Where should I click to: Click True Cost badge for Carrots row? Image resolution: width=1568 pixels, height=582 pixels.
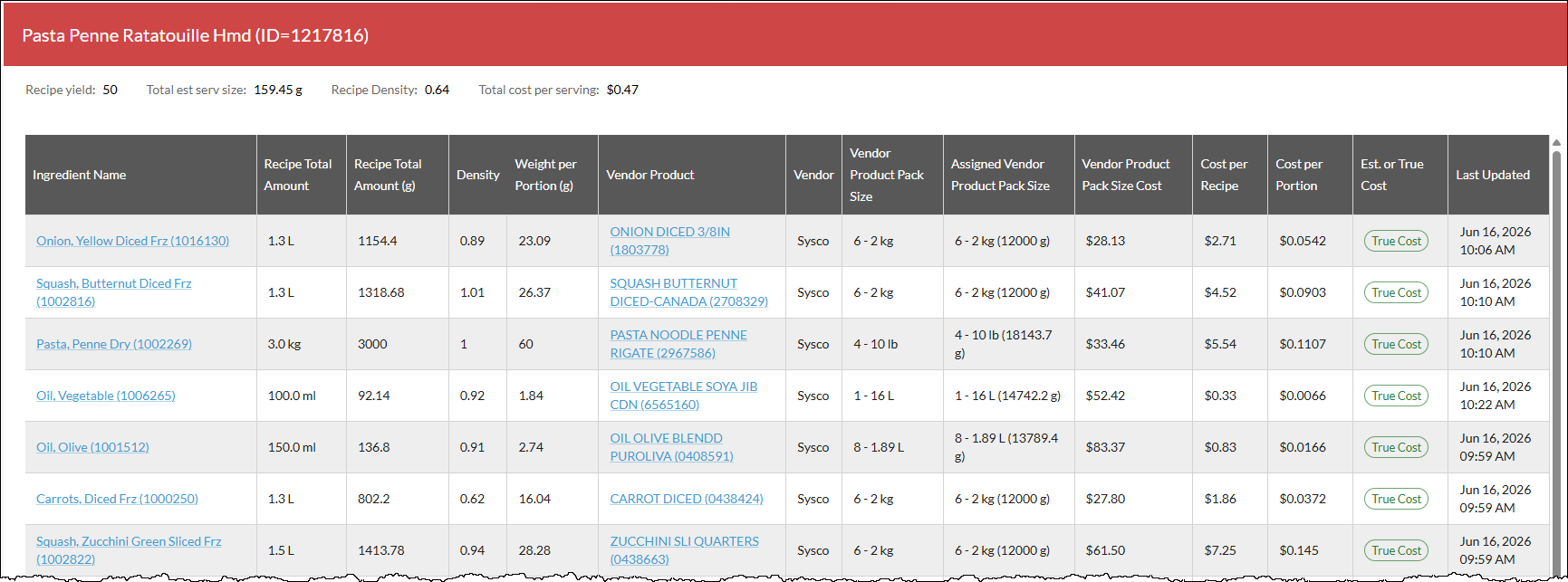1396,499
